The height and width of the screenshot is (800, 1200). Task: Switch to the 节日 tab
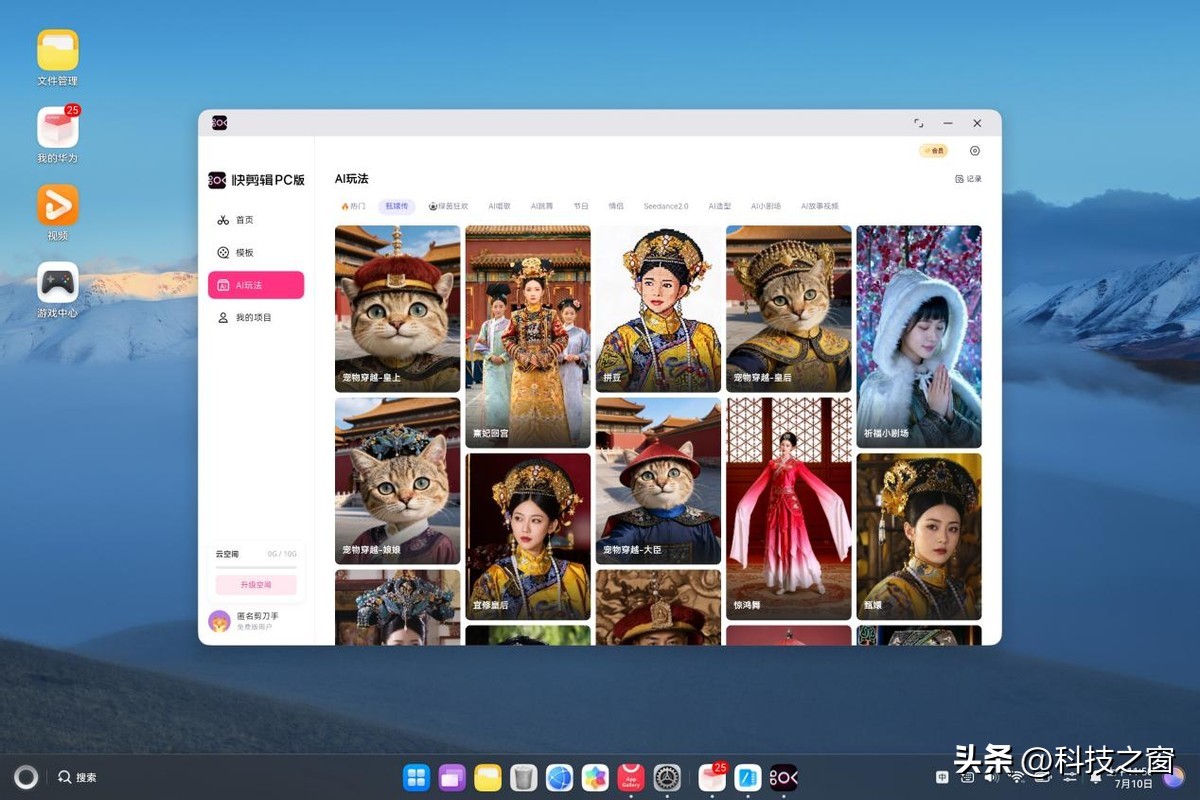tap(581, 206)
